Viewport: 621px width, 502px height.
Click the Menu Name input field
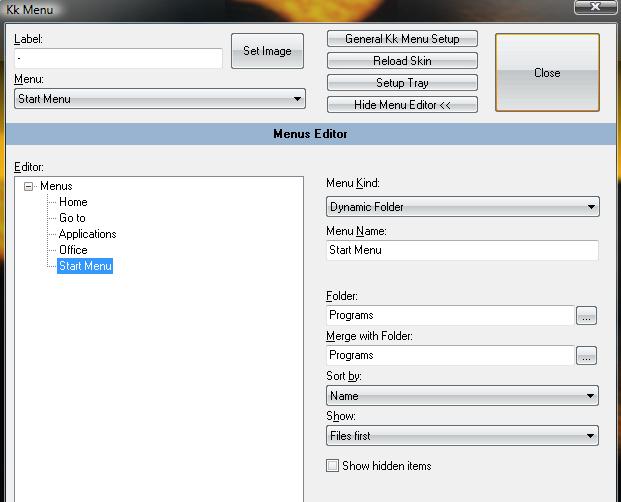(x=462, y=250)
